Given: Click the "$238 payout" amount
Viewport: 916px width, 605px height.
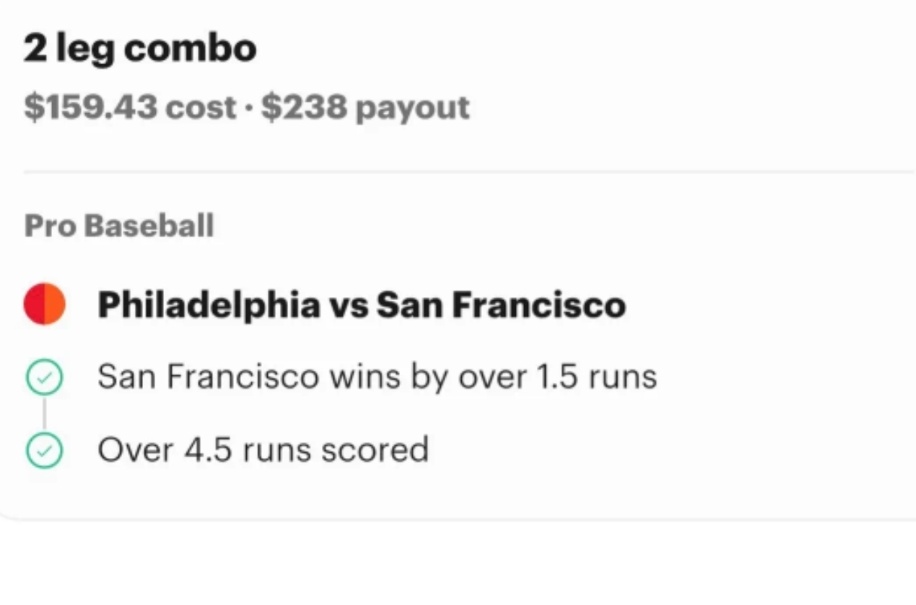Looking at the screenshot, I should point(365,107).
